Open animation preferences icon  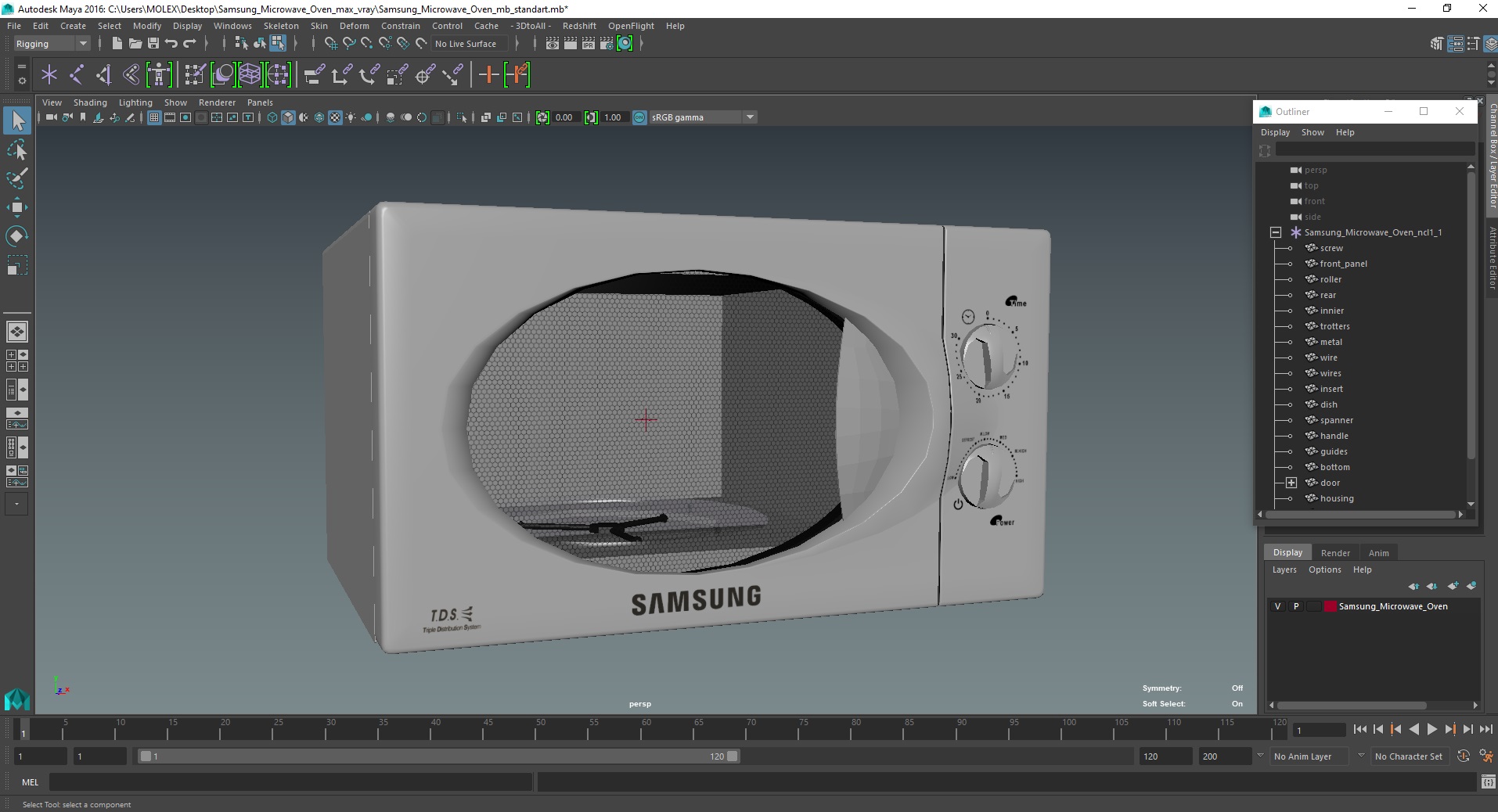[1485, 756]
